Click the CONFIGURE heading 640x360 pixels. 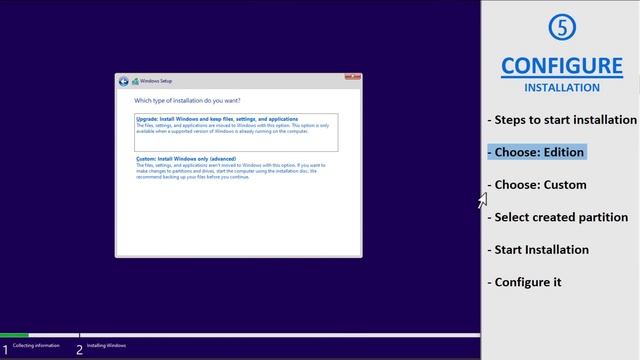[562, 66]
